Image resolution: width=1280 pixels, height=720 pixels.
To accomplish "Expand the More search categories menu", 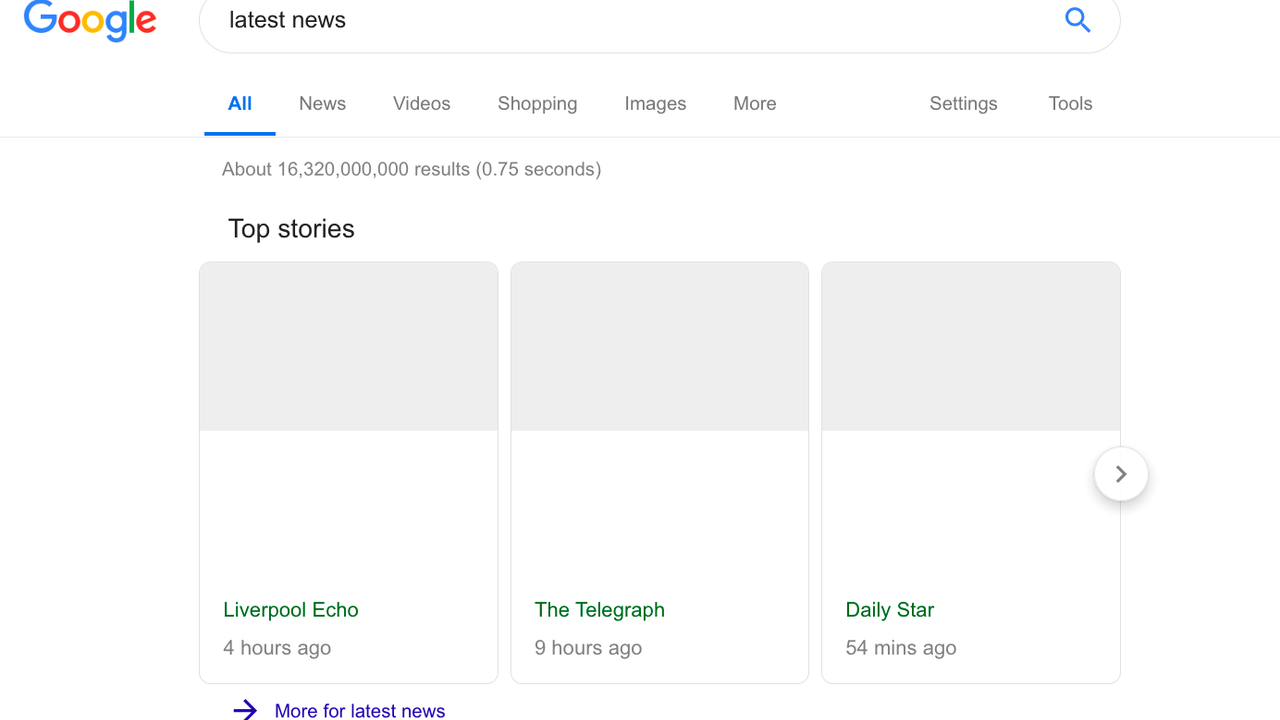I will coord(754,104).
